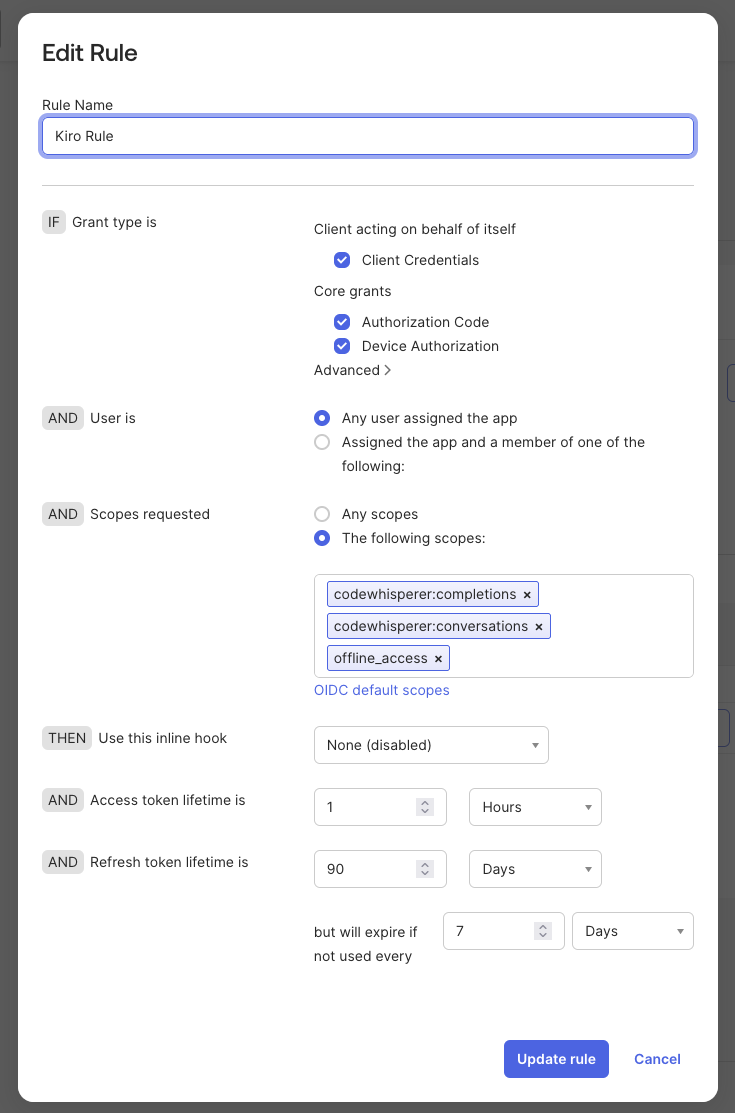
Task: Select Any user assigned the app
Action: click(322, 418)
